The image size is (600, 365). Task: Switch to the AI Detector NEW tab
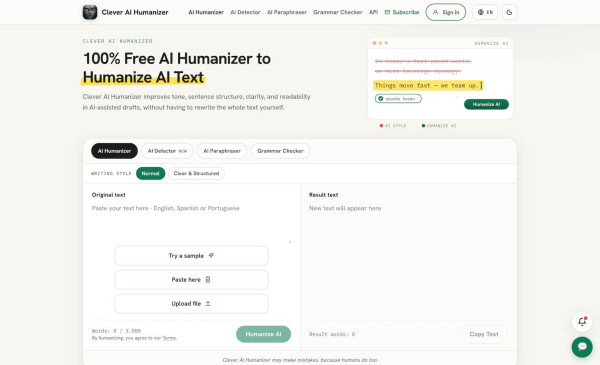[x=167, y=151]
